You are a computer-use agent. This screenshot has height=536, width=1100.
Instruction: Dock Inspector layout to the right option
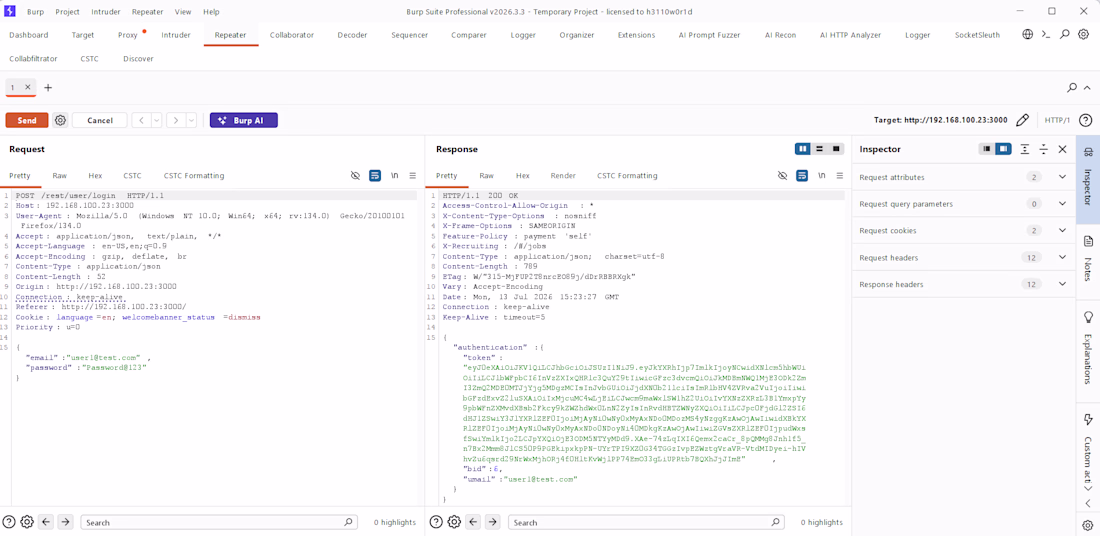[1003, 149]
